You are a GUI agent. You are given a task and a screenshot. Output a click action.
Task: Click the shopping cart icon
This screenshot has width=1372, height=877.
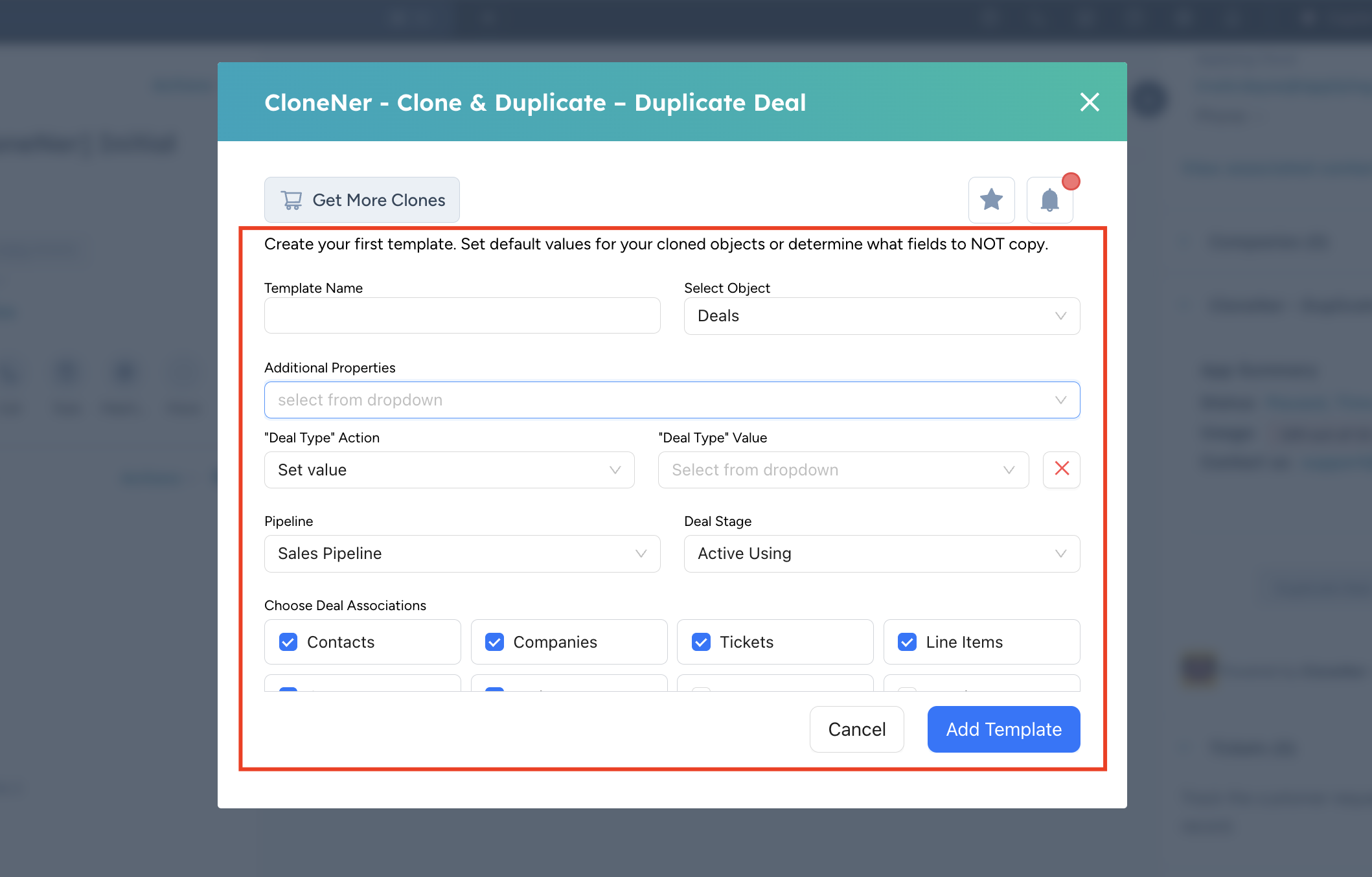coord(292,200)
